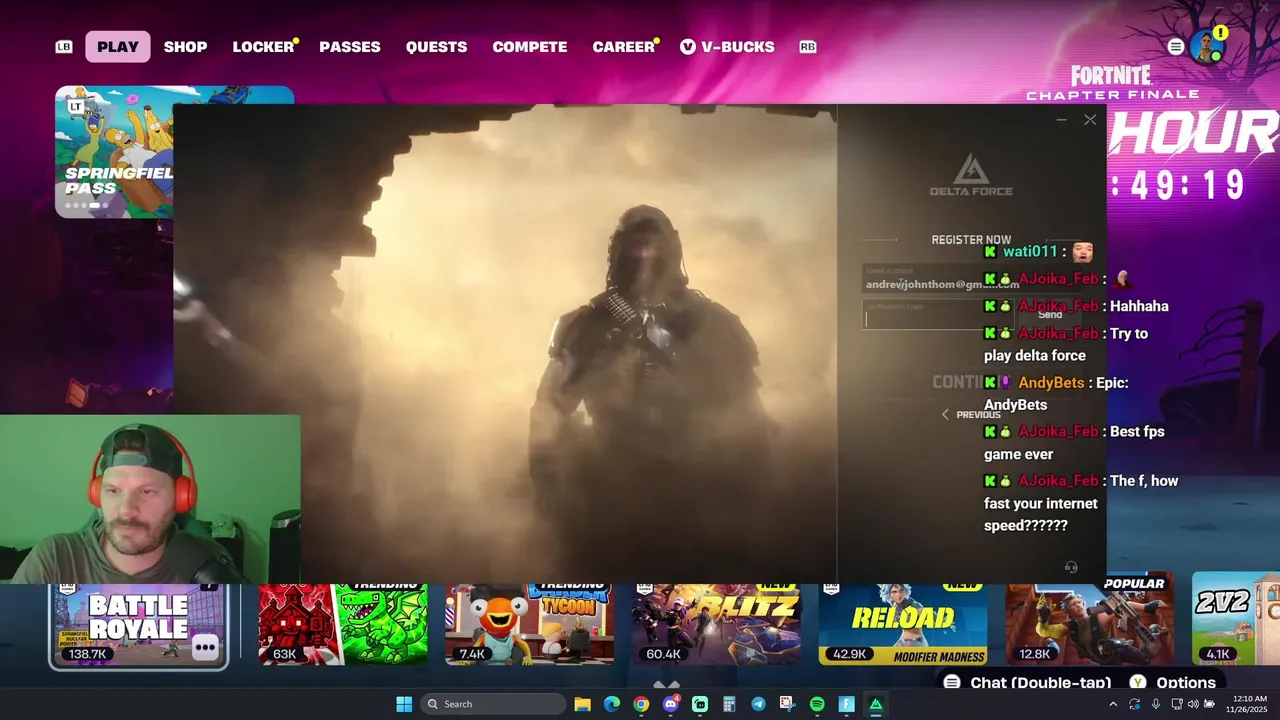
Task: Open the V-BUCKS tab
Action: click(x=727, y=47)
